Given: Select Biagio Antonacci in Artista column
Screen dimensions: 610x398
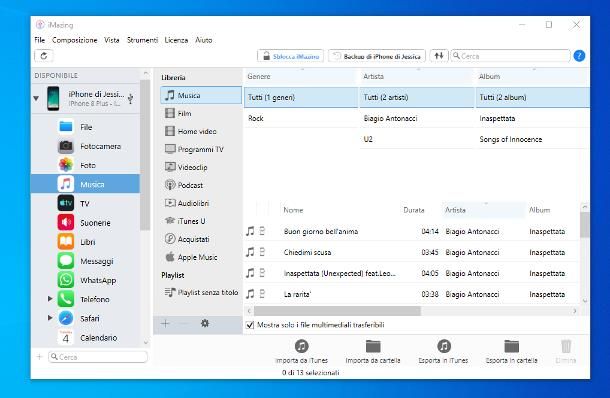Looking at the screenshot, I should pyautogui.click(x=416, y=118).
